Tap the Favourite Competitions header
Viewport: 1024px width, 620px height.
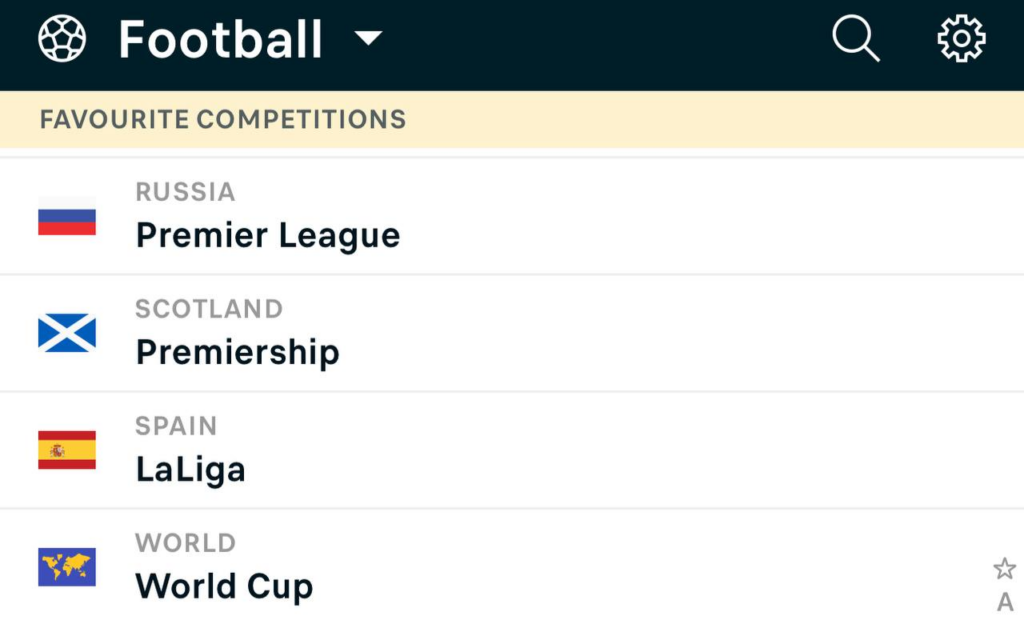(512, 120)
